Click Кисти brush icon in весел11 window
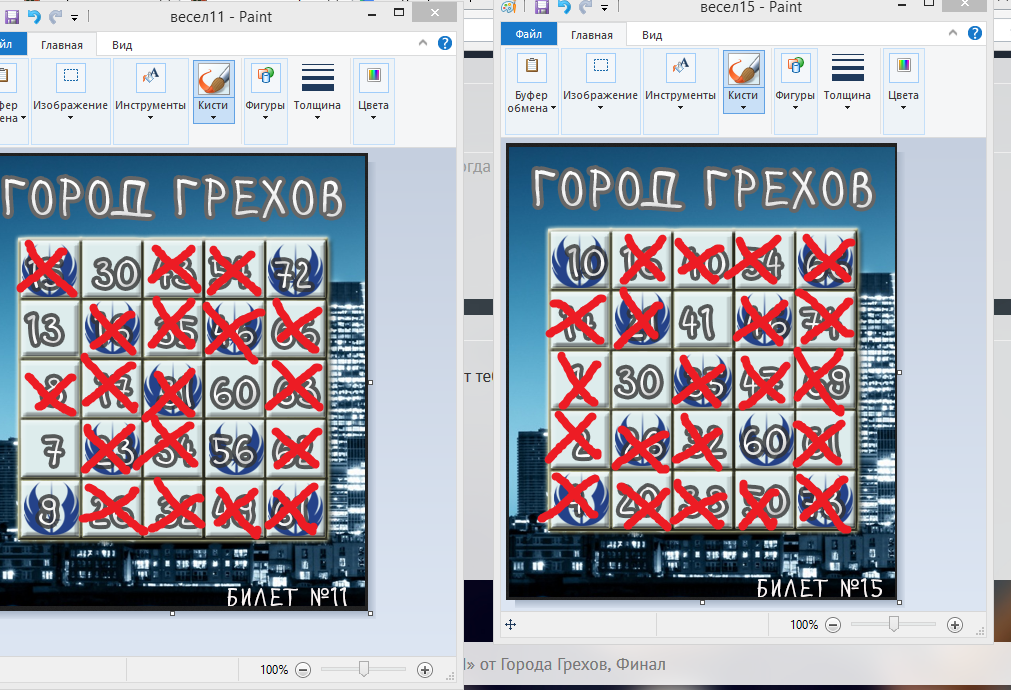The height and width of the screenshot is (690, 1011). pos(213,79)
